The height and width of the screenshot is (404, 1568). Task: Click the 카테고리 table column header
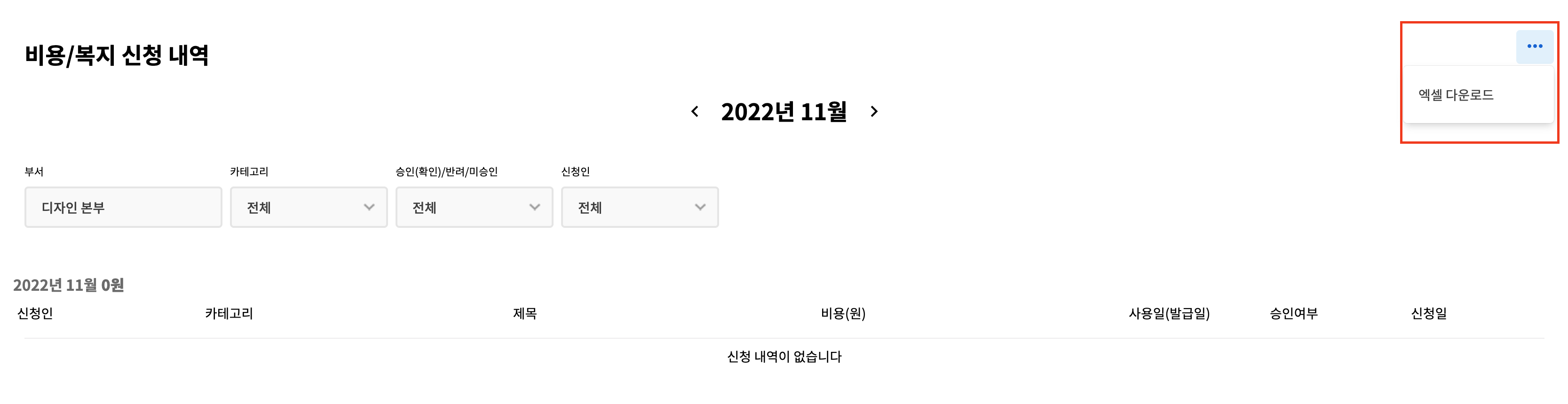coord(229,313)
